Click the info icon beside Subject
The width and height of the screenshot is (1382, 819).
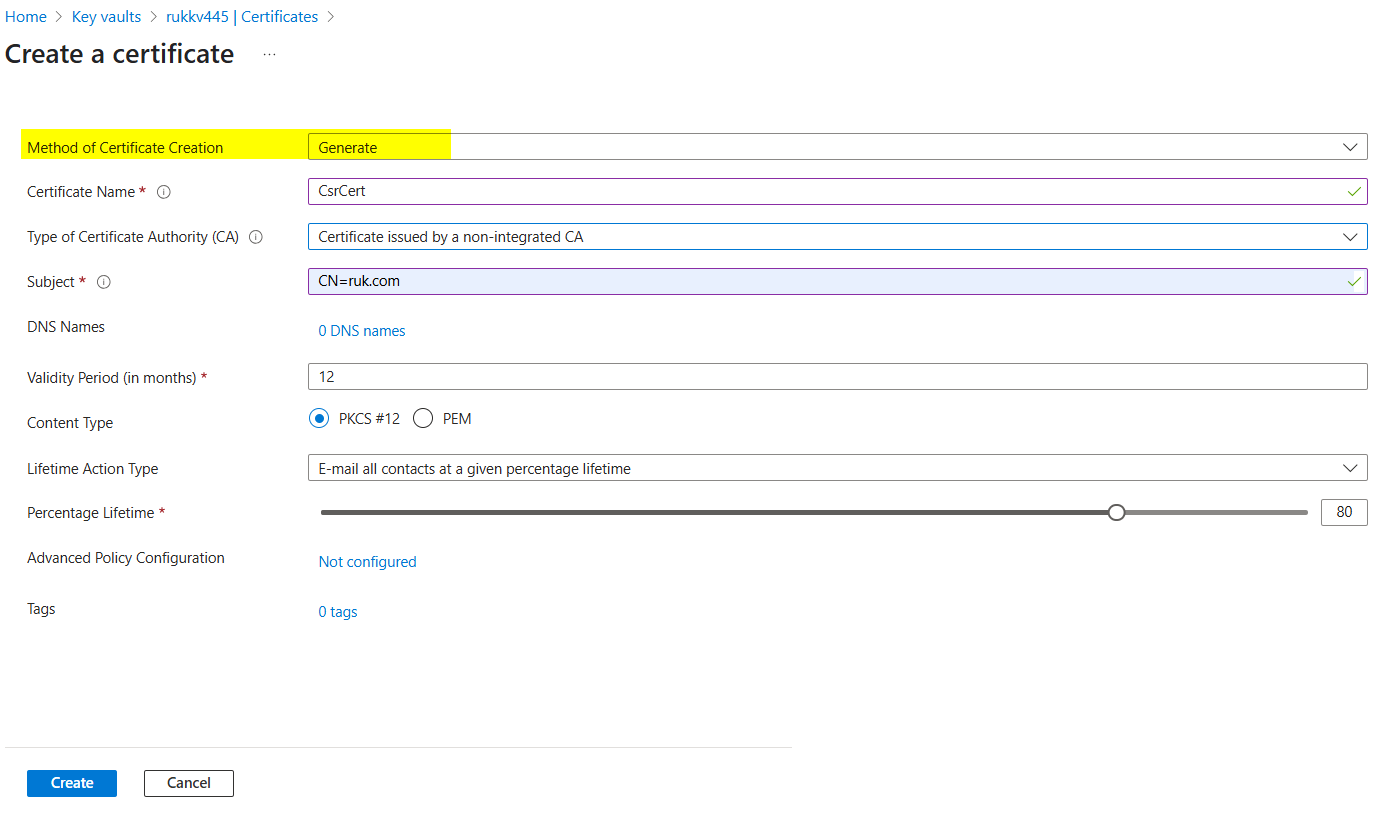coord(103,282)
